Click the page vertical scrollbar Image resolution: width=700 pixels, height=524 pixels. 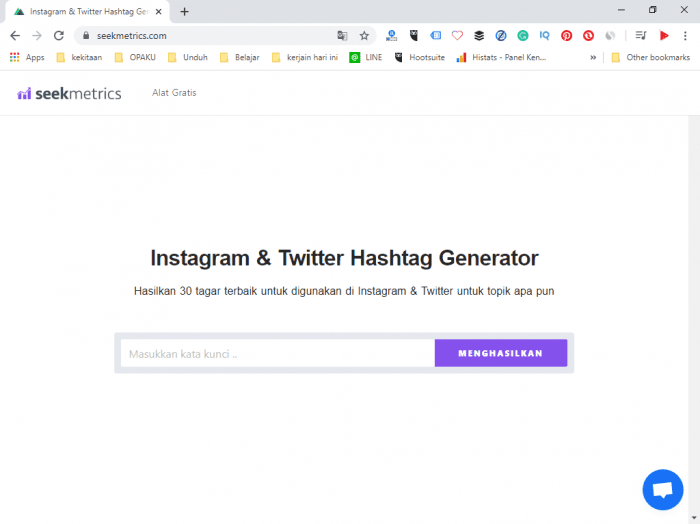pos(694,317)
